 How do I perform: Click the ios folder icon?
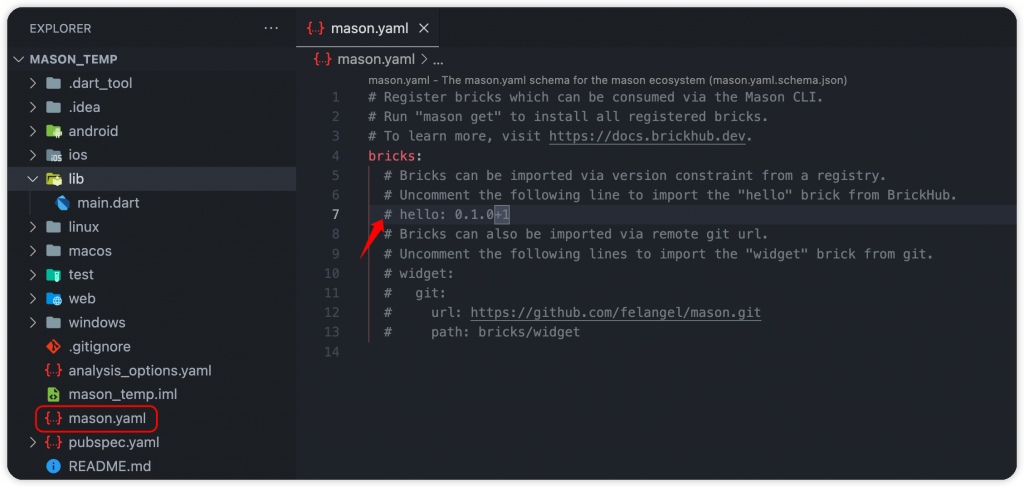pyautogui.click(x=54, y=155)
